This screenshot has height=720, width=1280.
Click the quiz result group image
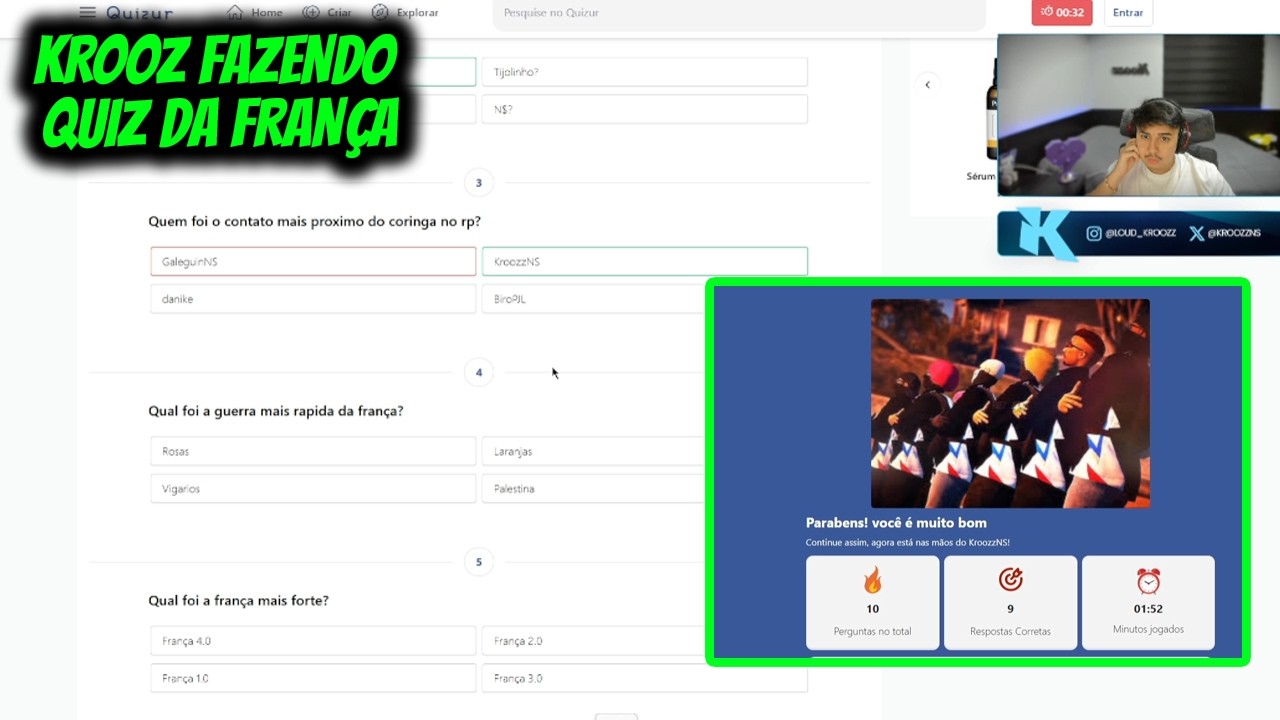tap(1010, 404)
